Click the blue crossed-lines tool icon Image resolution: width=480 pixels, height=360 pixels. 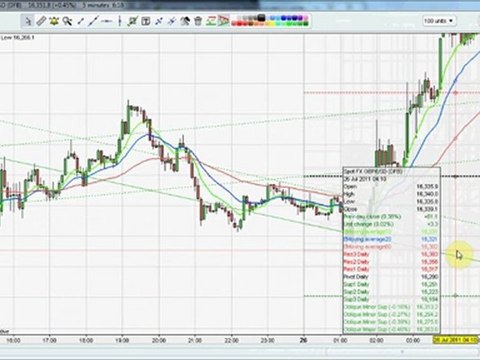159,21
